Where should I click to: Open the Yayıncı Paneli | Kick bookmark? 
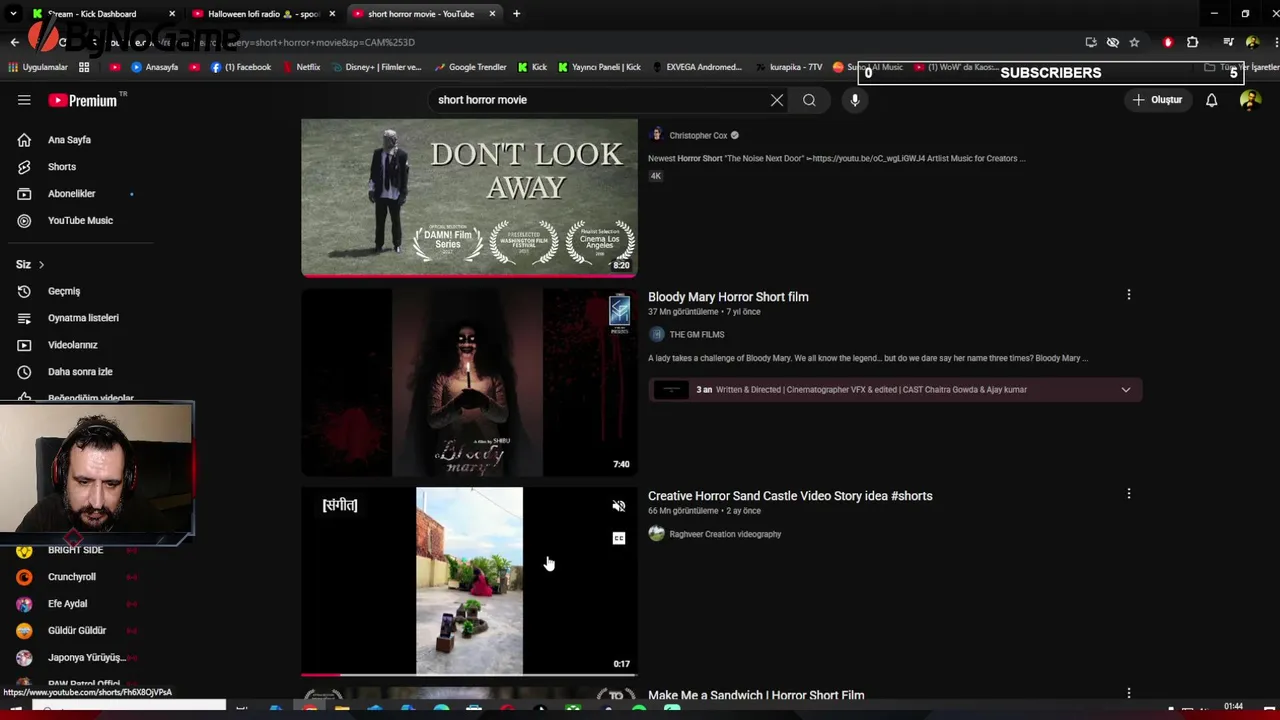[x=599, y=67]
